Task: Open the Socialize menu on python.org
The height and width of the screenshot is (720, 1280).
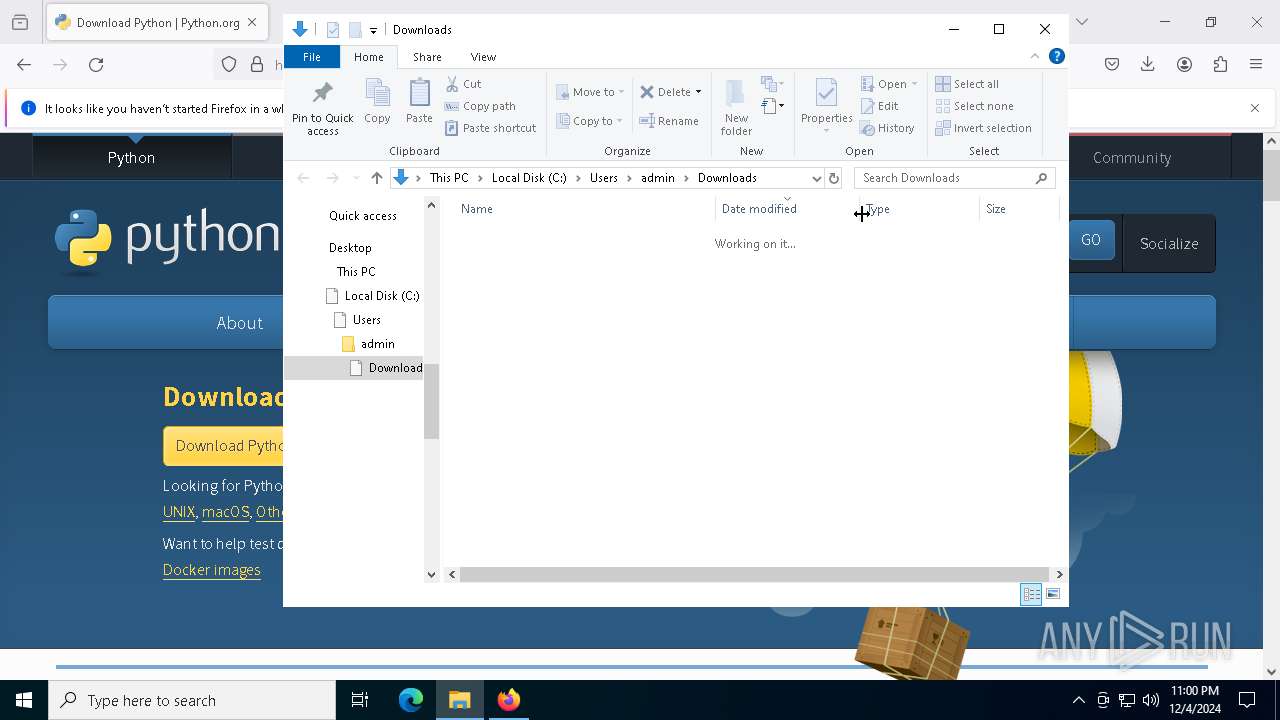Action: pyautogui.click(x=1168, y=243)
